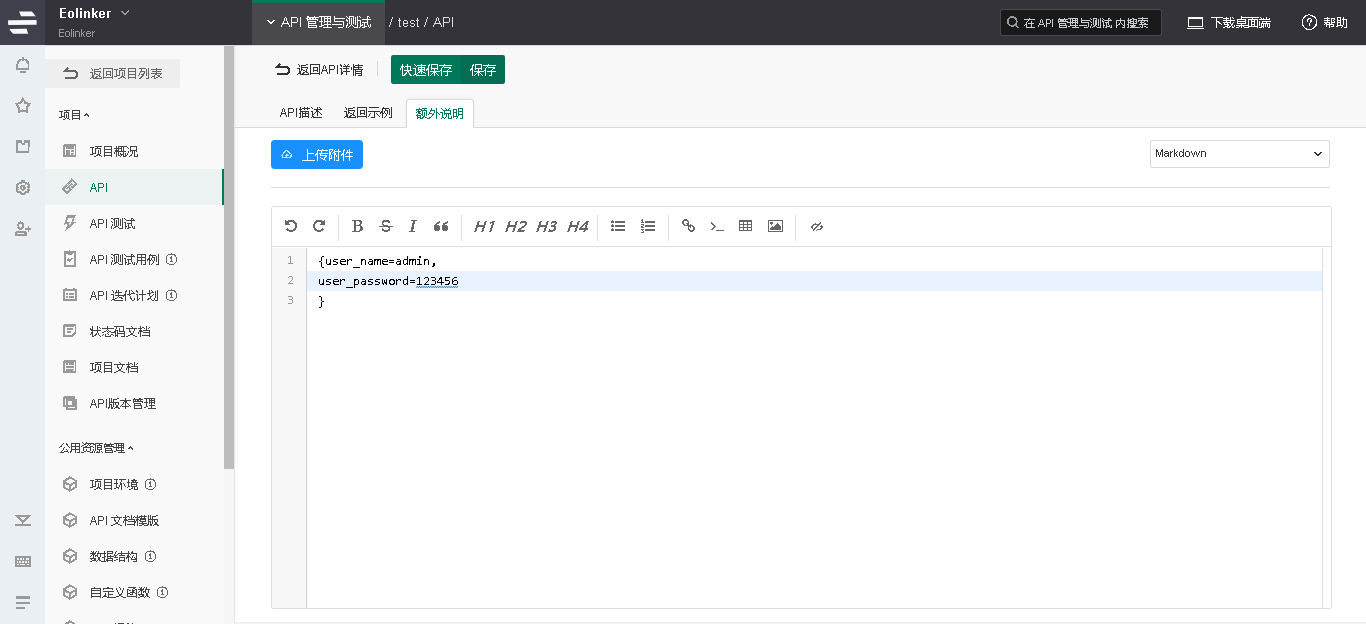Insert a table using the table icon
This screenshot has width=1366, height=624.
pyautogui.click(x=745, y=226)
